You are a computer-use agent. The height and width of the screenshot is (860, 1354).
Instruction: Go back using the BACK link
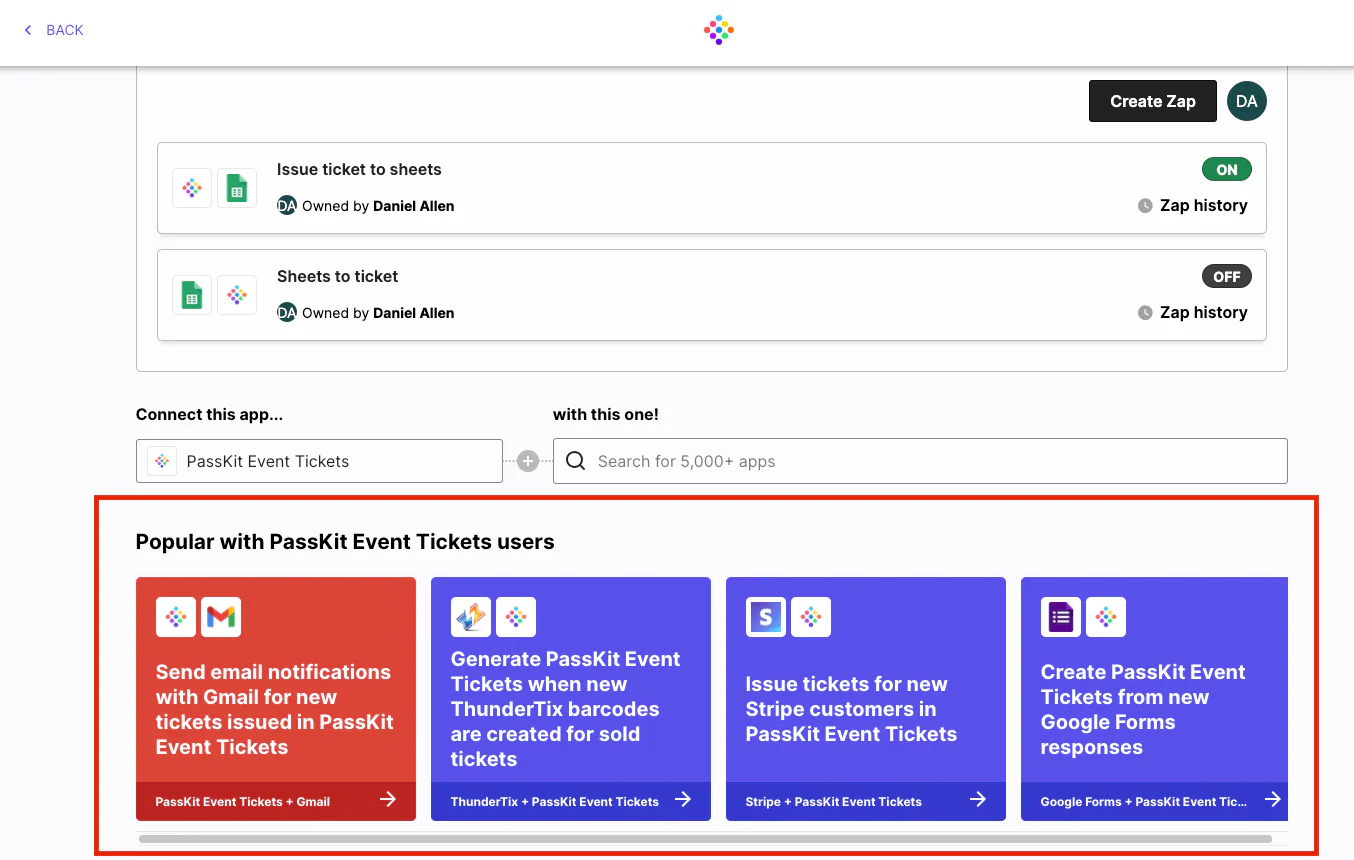(x=65, y=30)
